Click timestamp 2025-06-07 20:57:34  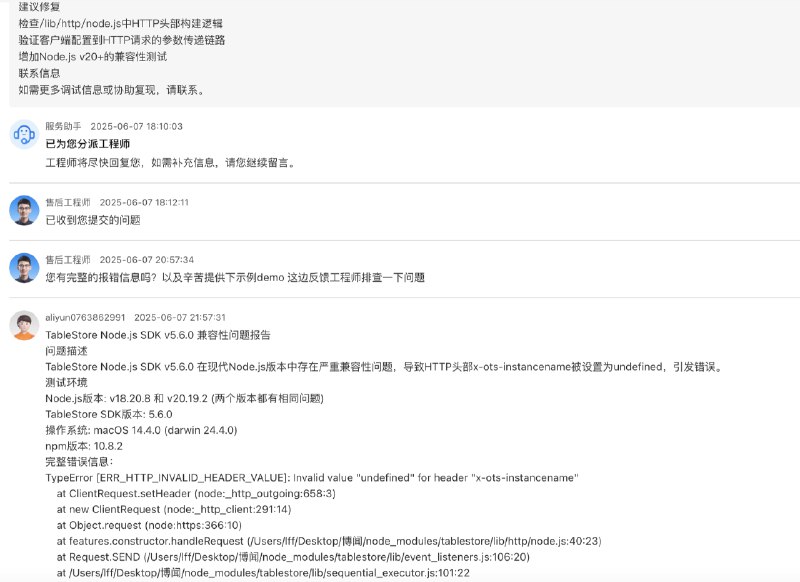(x=147, y=260)
